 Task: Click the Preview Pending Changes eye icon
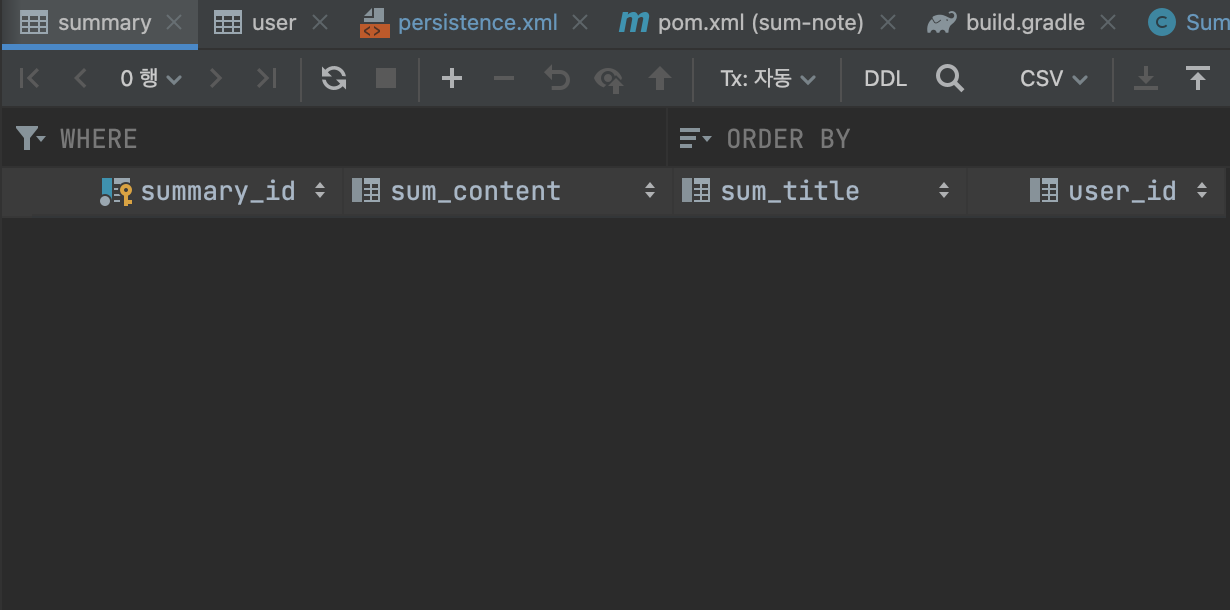coord(609,79)
